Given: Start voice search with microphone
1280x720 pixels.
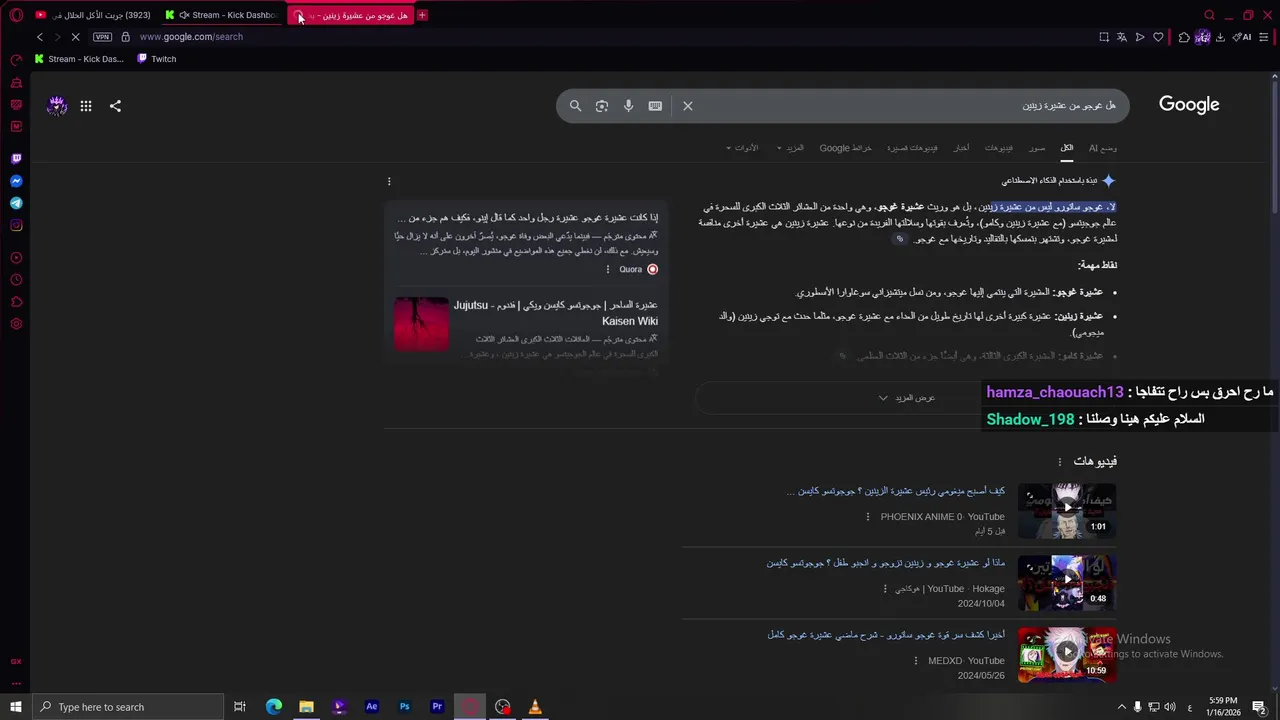Looking at the screenshot, I should click(628, 106).
